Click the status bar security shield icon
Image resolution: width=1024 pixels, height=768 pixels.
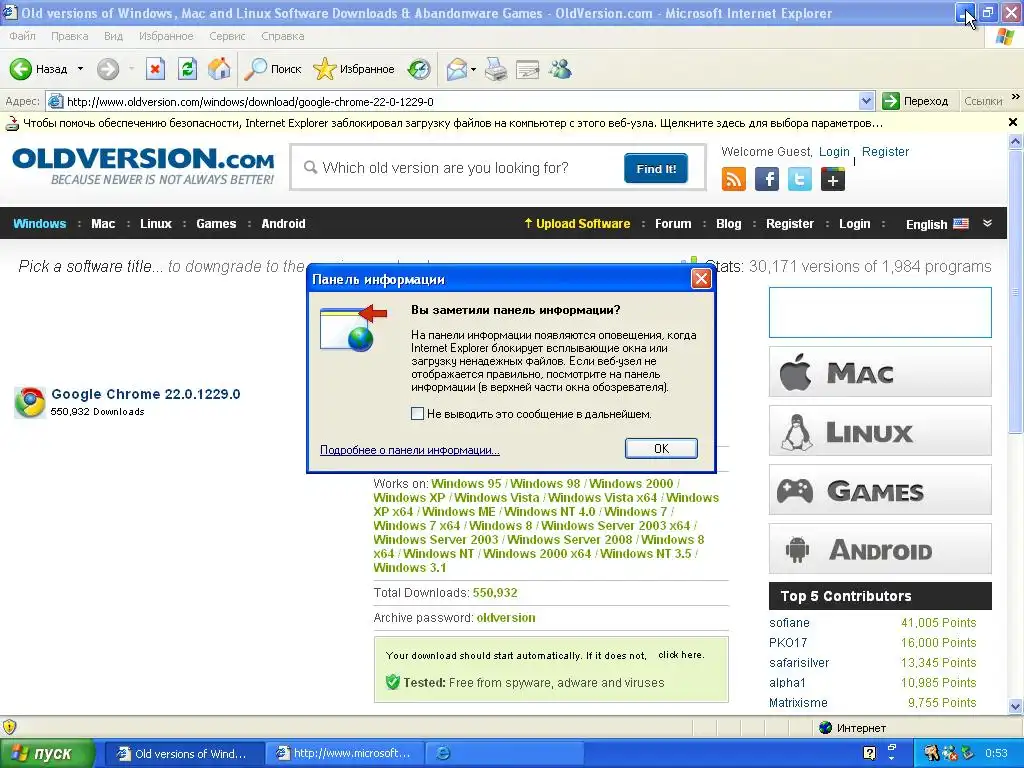click(10, 727)
